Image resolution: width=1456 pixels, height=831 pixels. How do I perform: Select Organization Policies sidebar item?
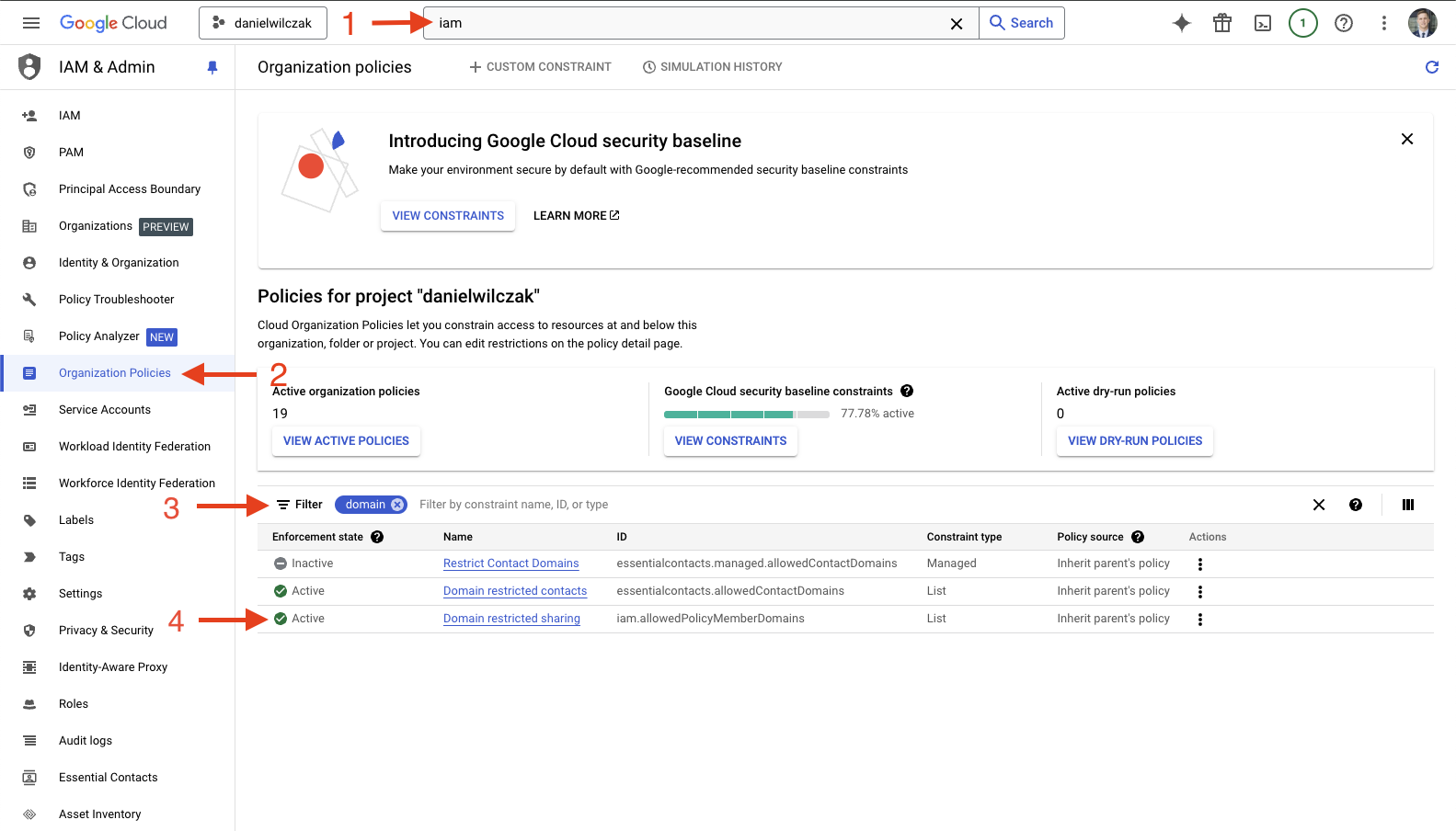pos(118,373)
